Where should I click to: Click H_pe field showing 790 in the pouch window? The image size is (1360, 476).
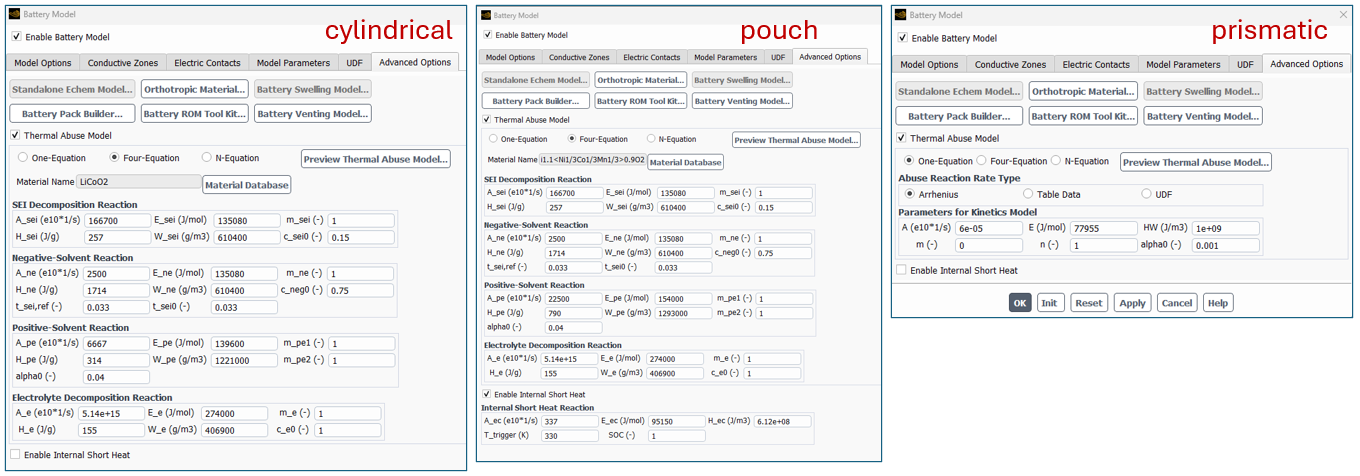click(x=574, y=313)
